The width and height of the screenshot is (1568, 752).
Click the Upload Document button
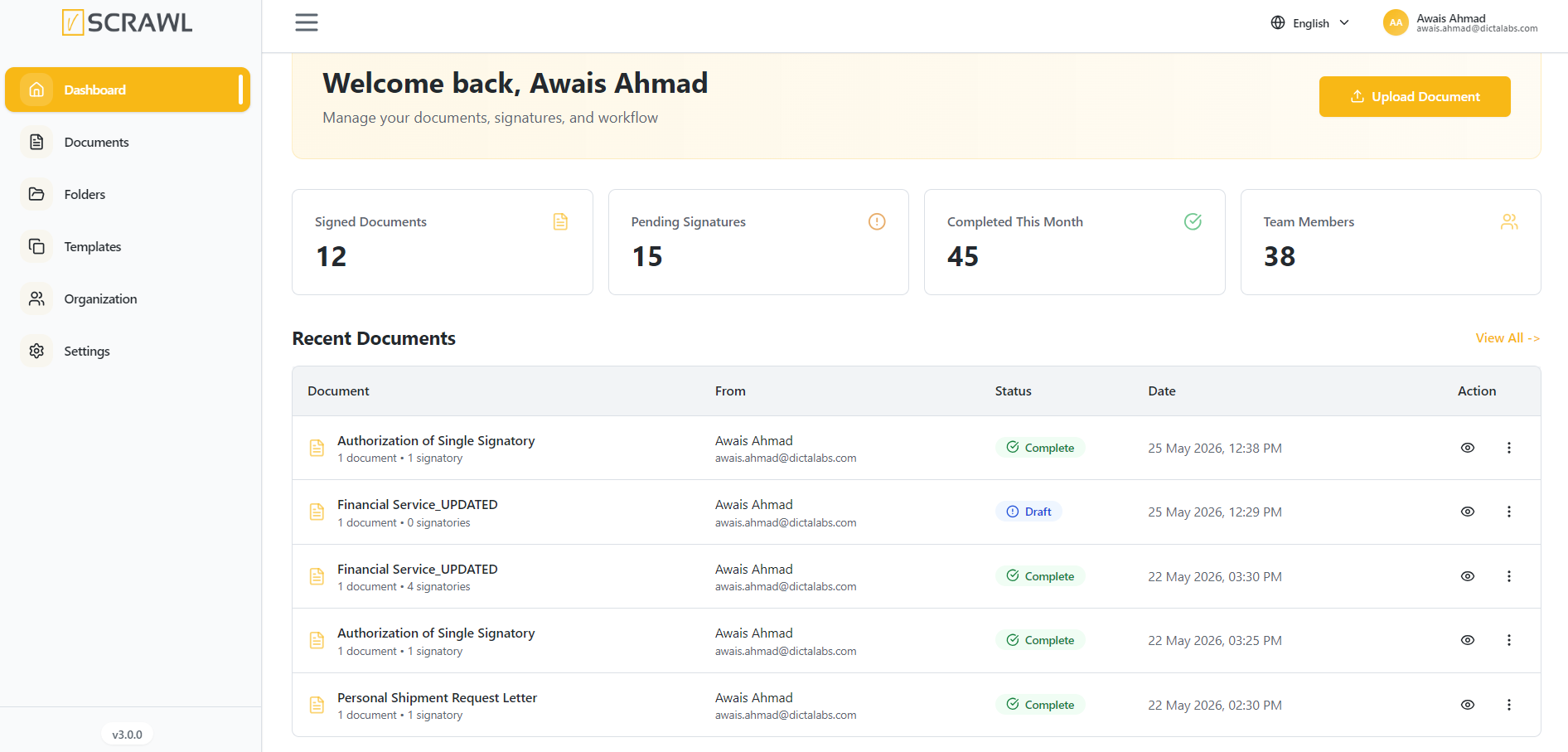1415,96
